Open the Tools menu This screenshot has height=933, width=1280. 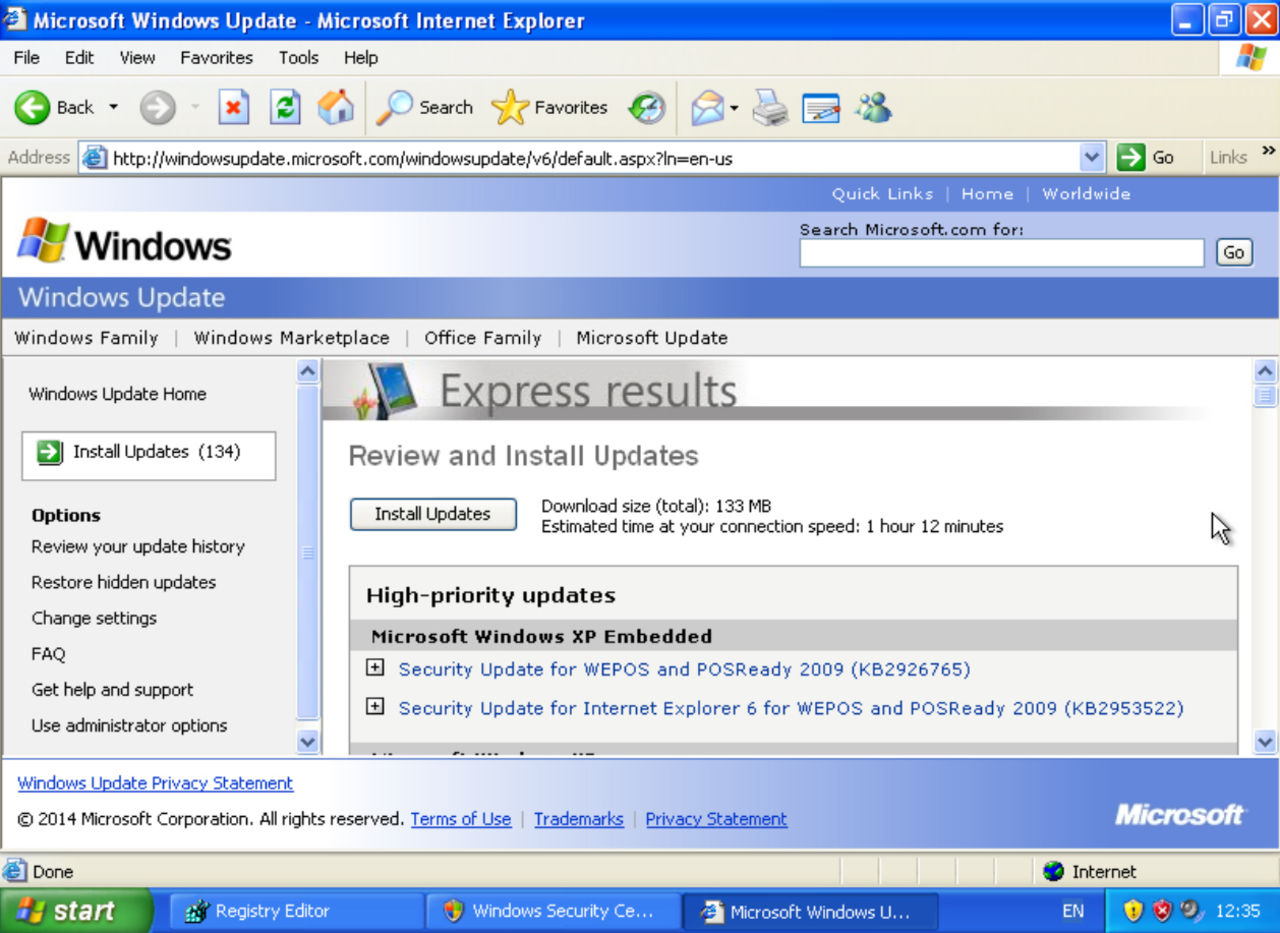(297, 57)
